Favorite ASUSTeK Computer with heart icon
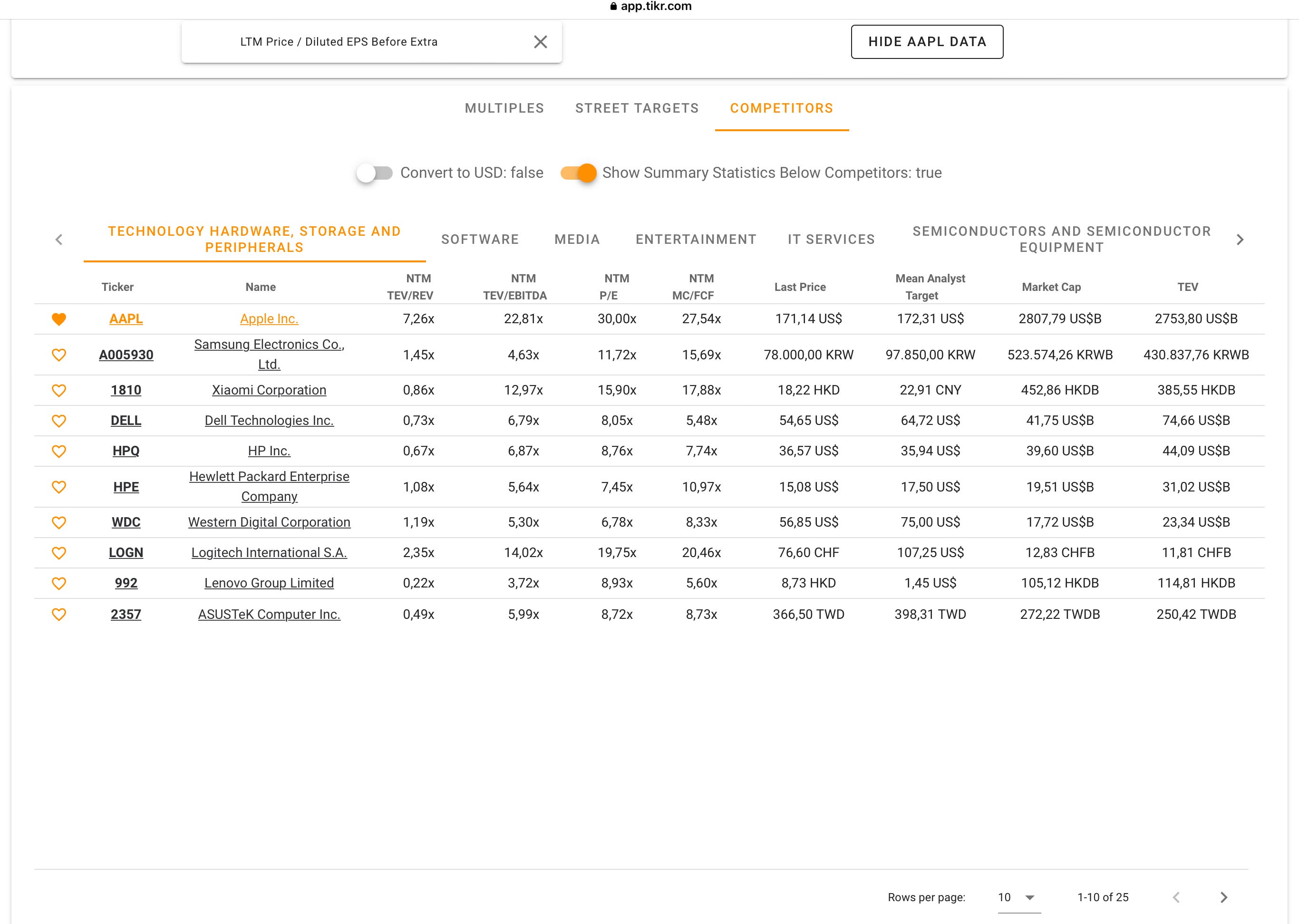Viewport: 1299px width, 924px height. (x=58, y=615)
